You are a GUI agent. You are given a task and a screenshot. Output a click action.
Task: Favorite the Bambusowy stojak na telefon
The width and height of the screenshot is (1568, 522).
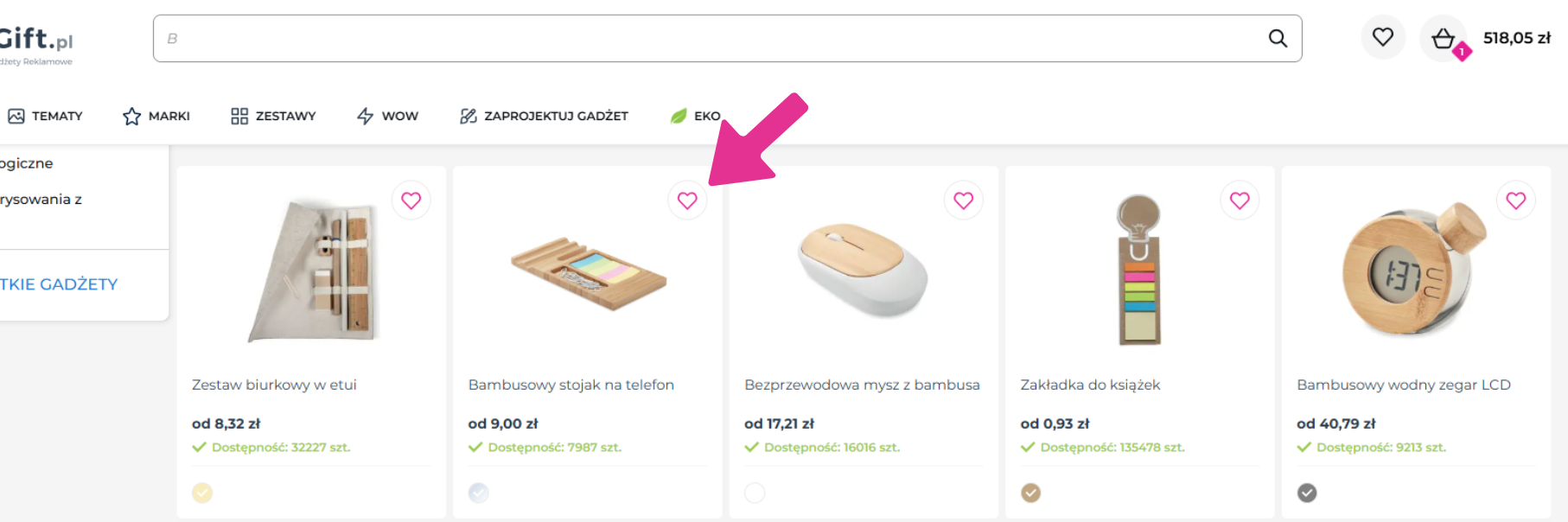[687, 201]
